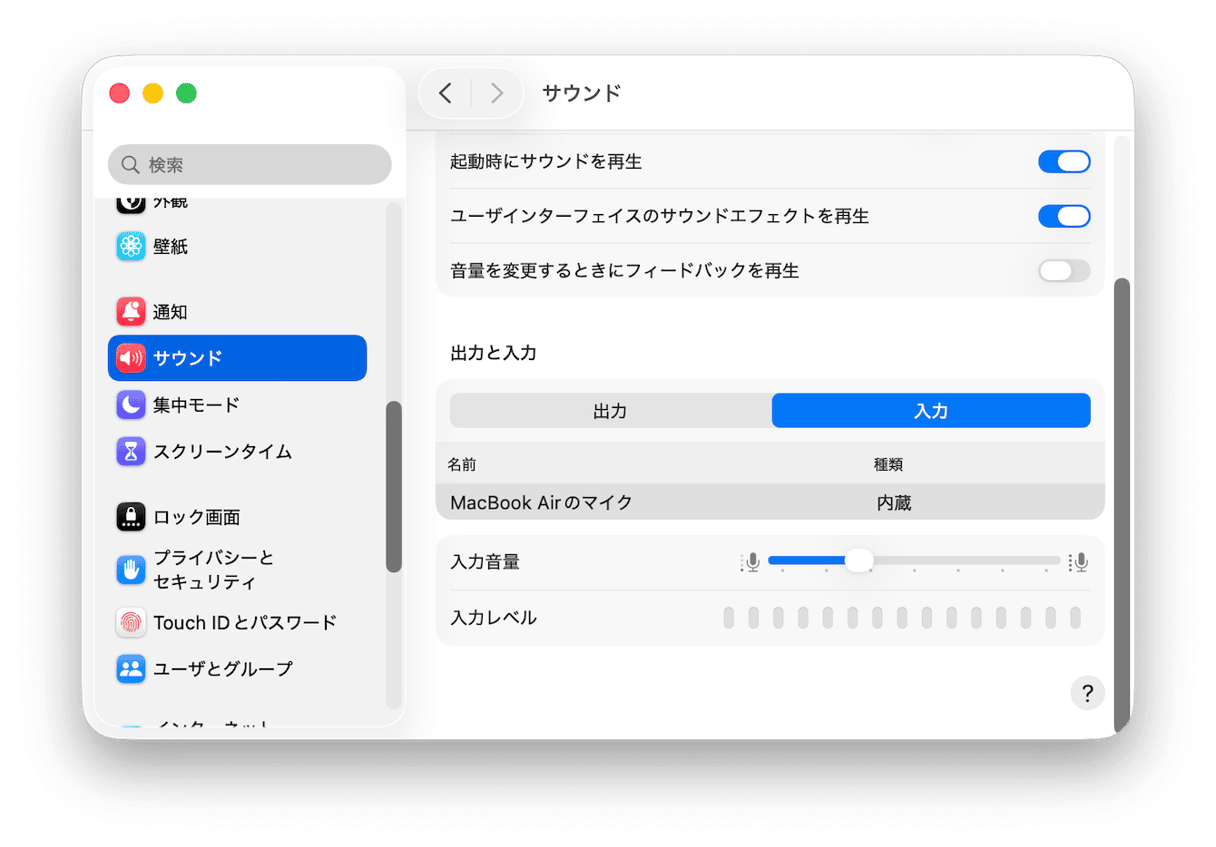Click the green full-screen window button

[186, 93]
